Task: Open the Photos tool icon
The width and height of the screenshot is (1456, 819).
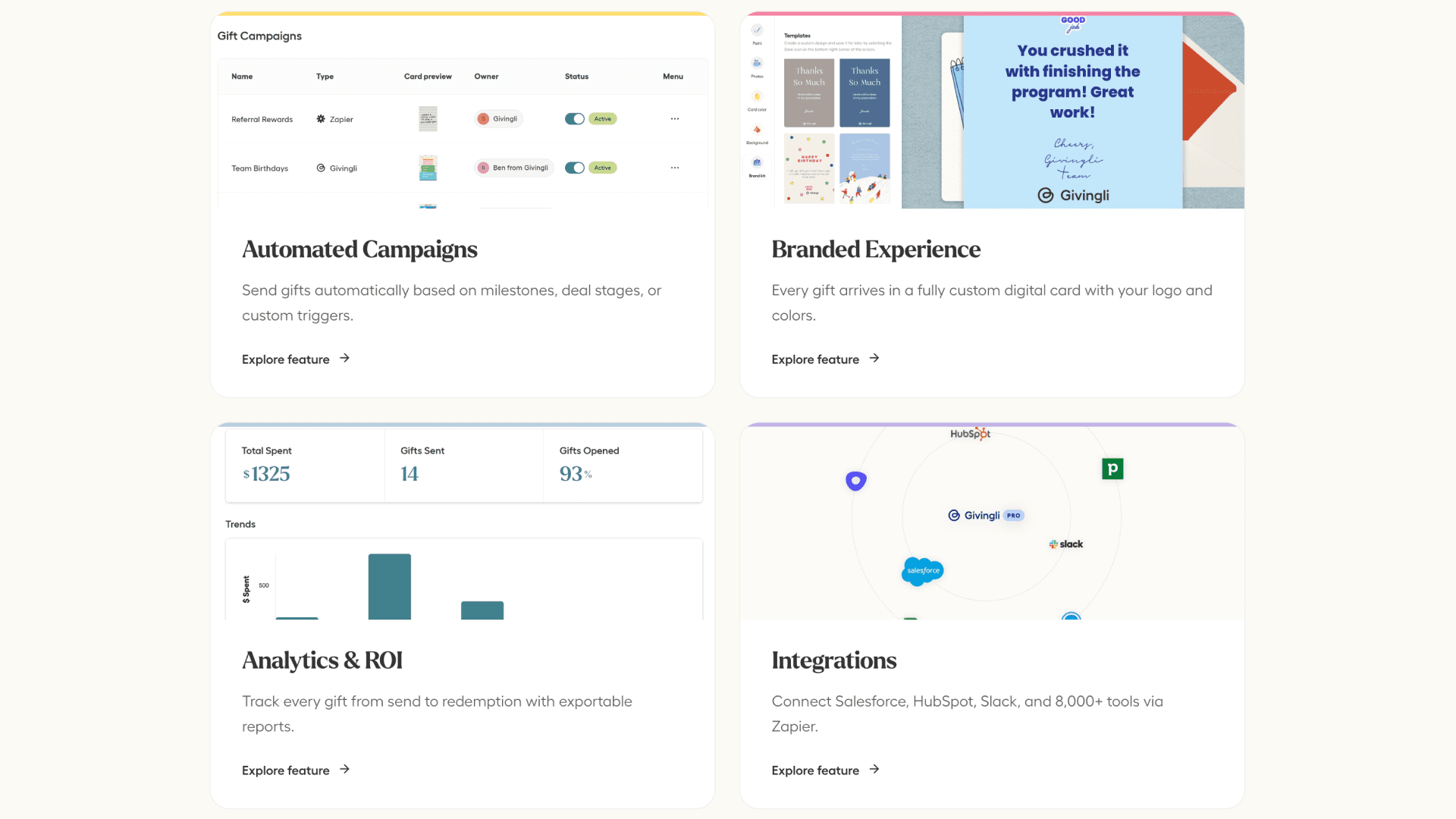Action: coord(757,63)
